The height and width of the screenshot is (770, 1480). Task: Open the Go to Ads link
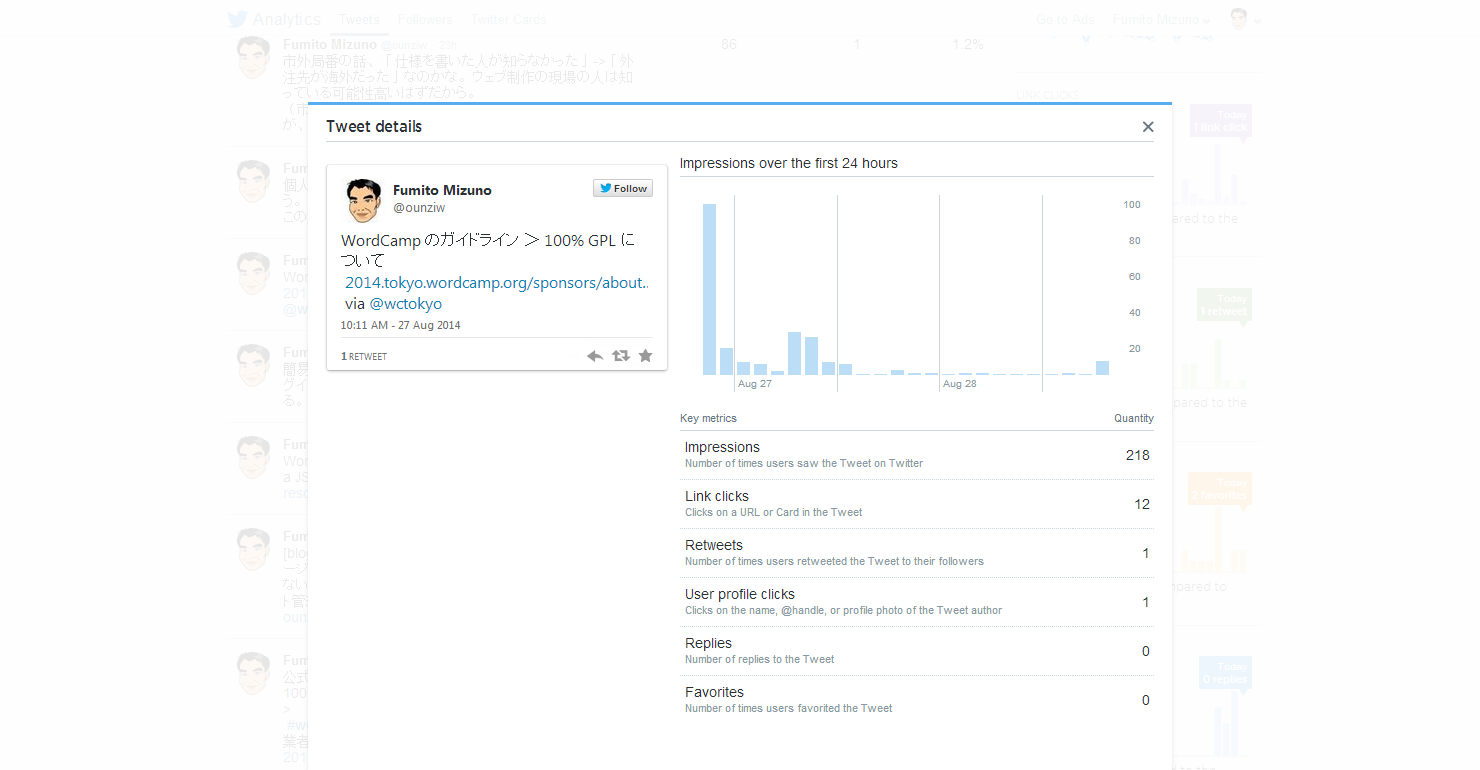(x=1065, y=19)
